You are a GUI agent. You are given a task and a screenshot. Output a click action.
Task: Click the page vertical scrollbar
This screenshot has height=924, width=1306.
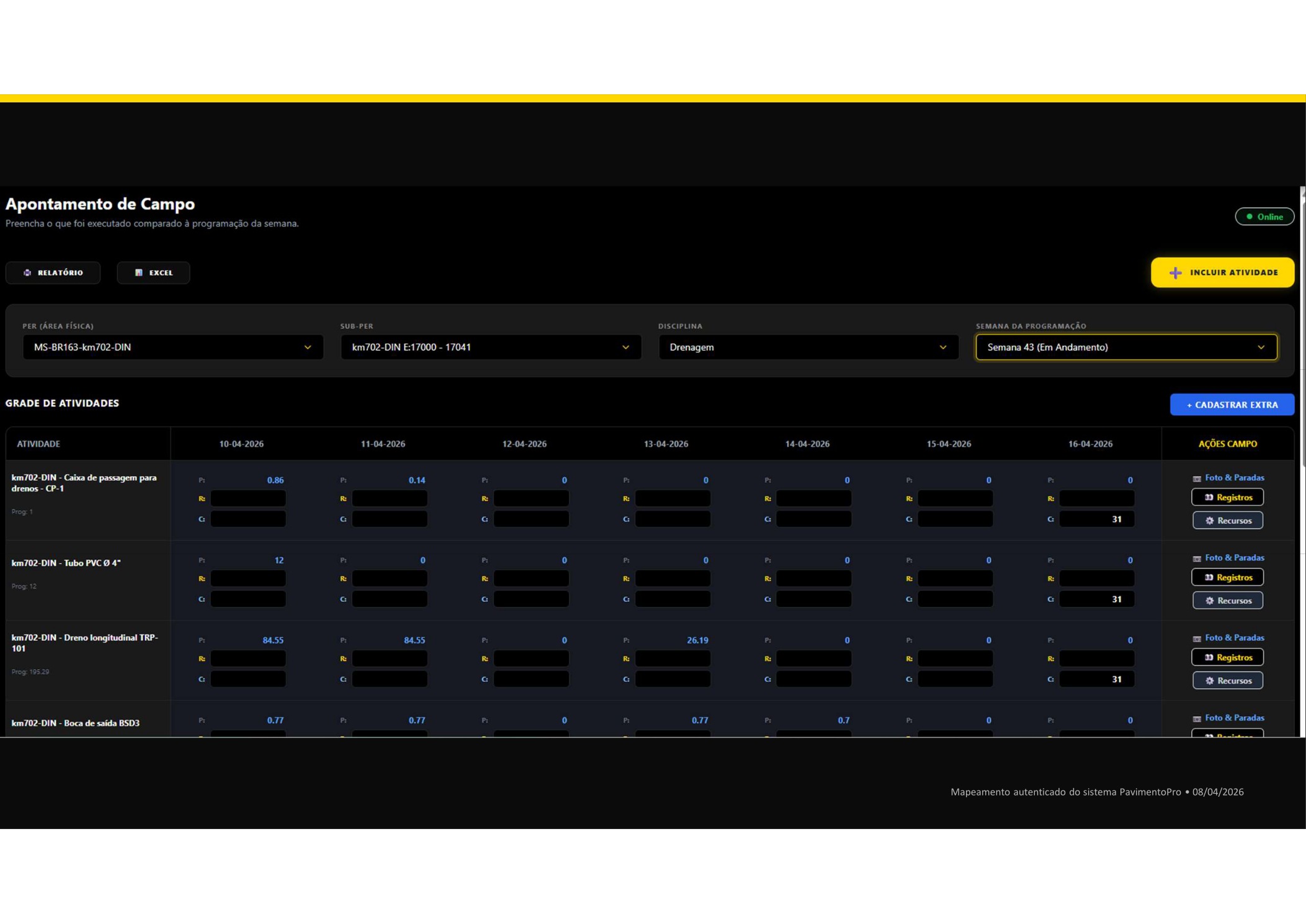coord(1303,329)
